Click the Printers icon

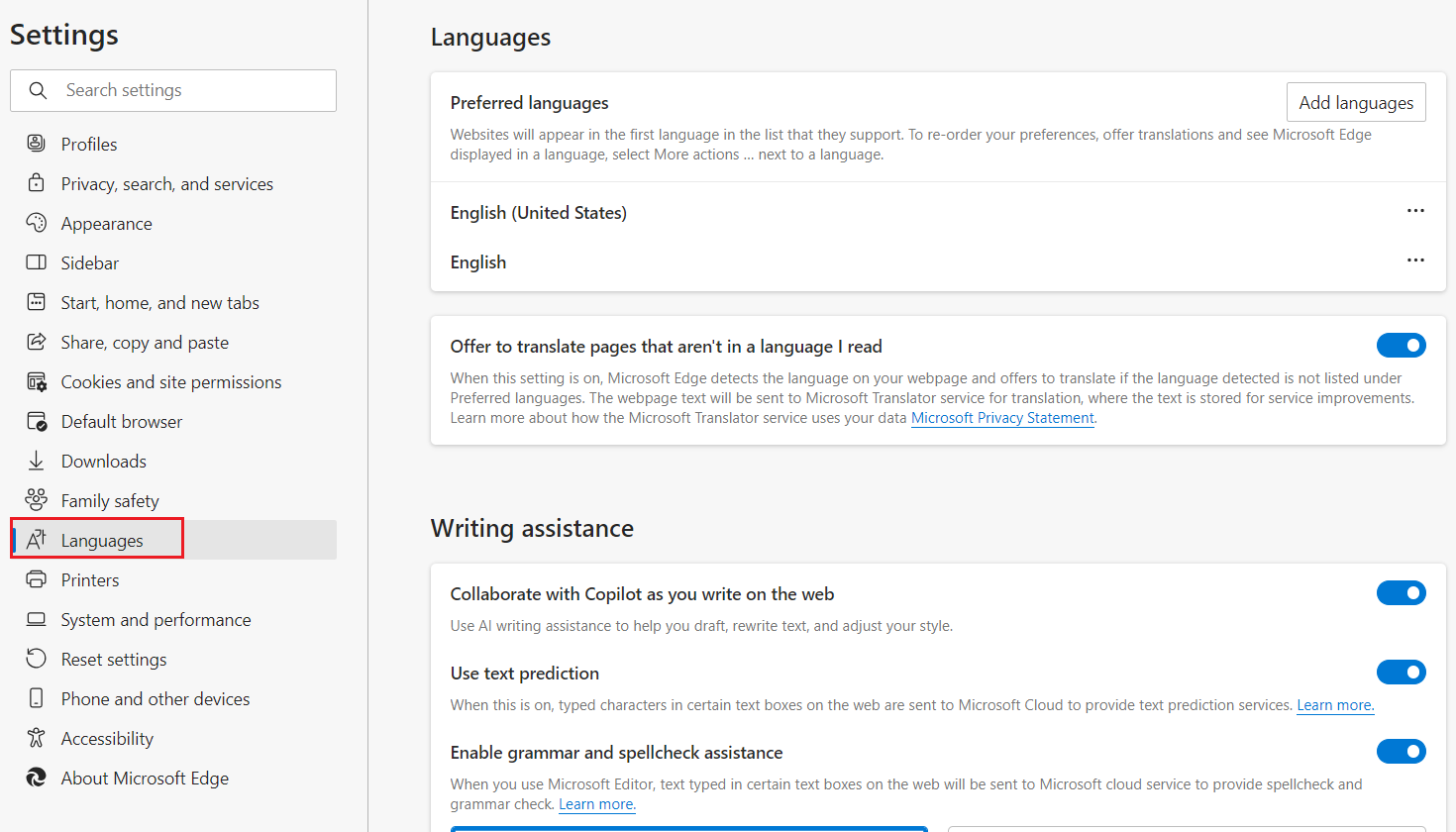pyautogui.click(x=37, y=579)
